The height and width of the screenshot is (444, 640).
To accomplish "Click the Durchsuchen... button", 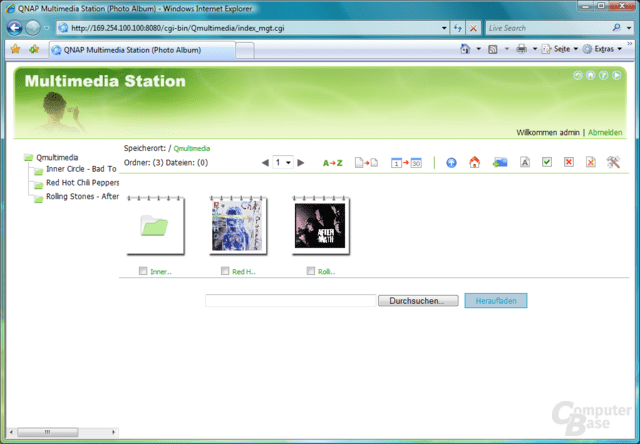I will (x=418, y=301).
